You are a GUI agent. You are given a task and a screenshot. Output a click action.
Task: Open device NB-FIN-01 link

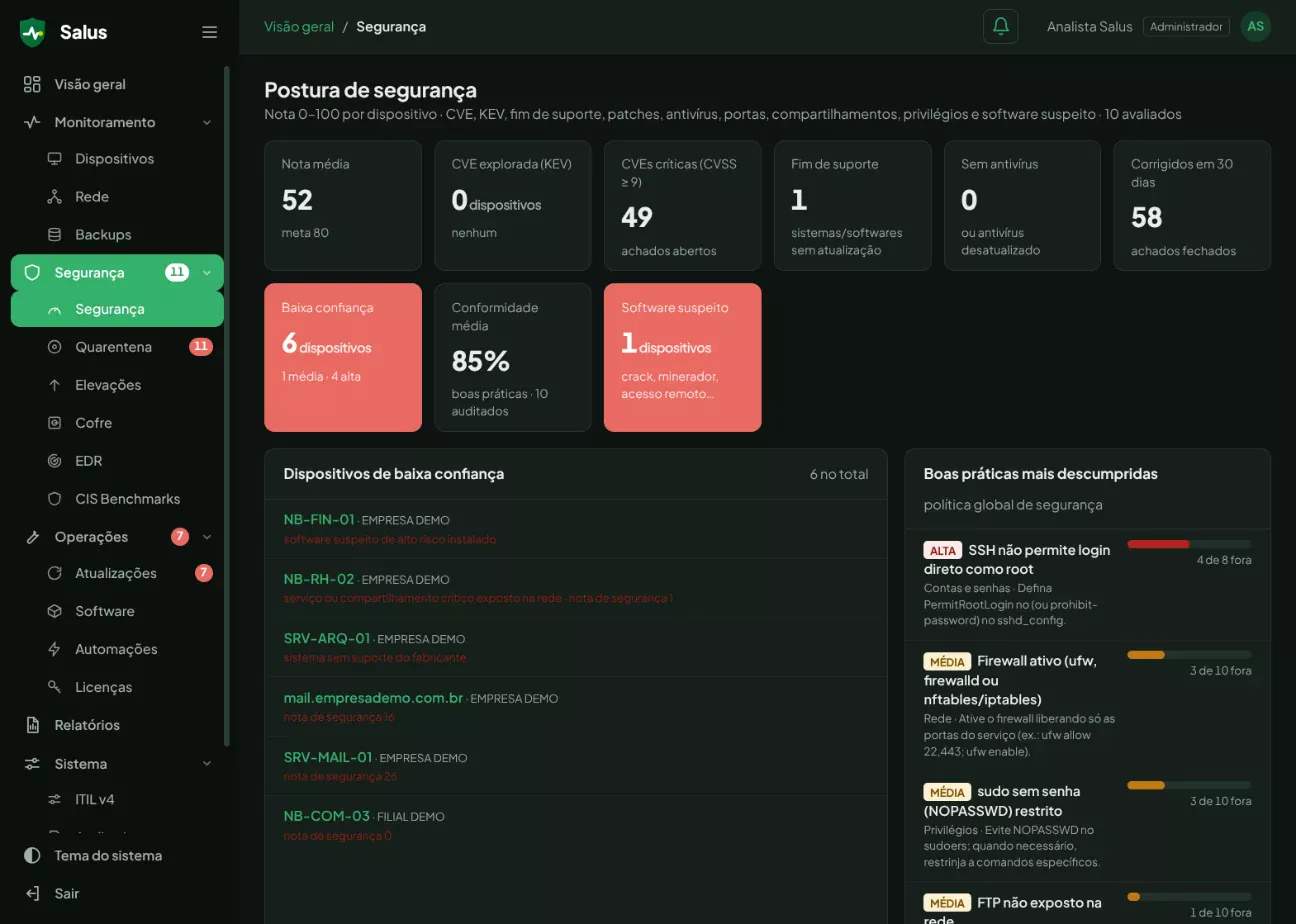point(319,520)
